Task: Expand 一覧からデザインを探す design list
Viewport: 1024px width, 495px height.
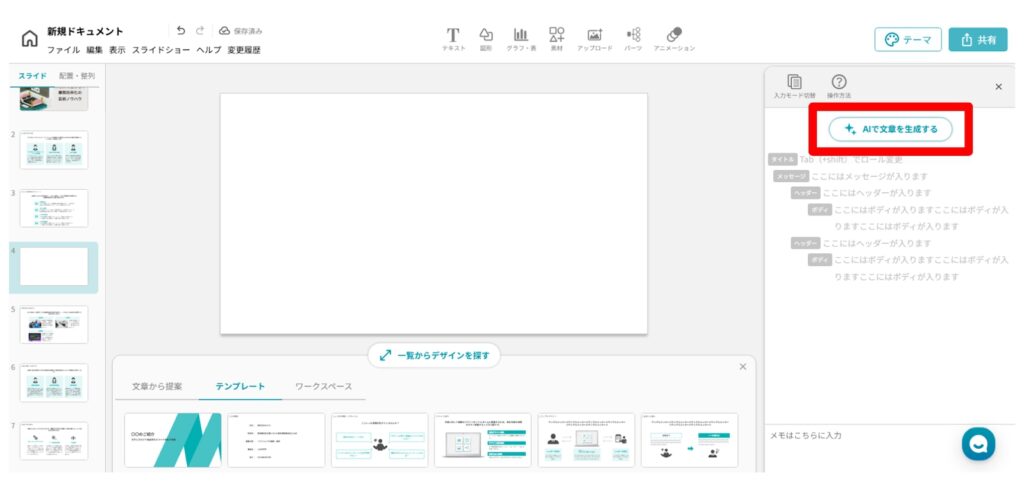Action: point(434,355)
